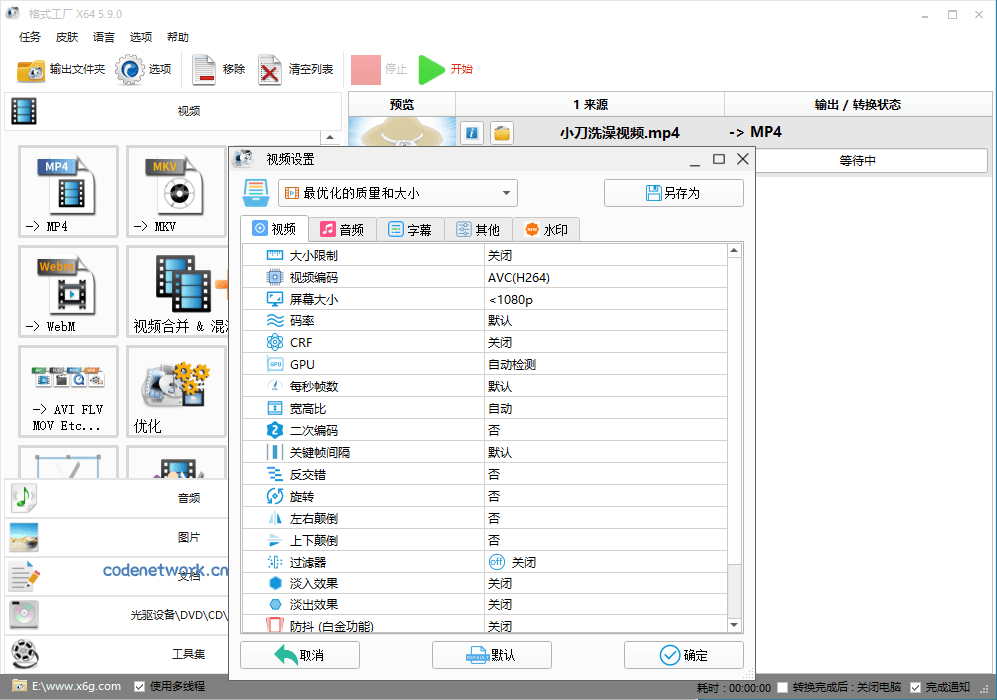Open the source file folder icon
997x700 pixels.
(502, 133)
